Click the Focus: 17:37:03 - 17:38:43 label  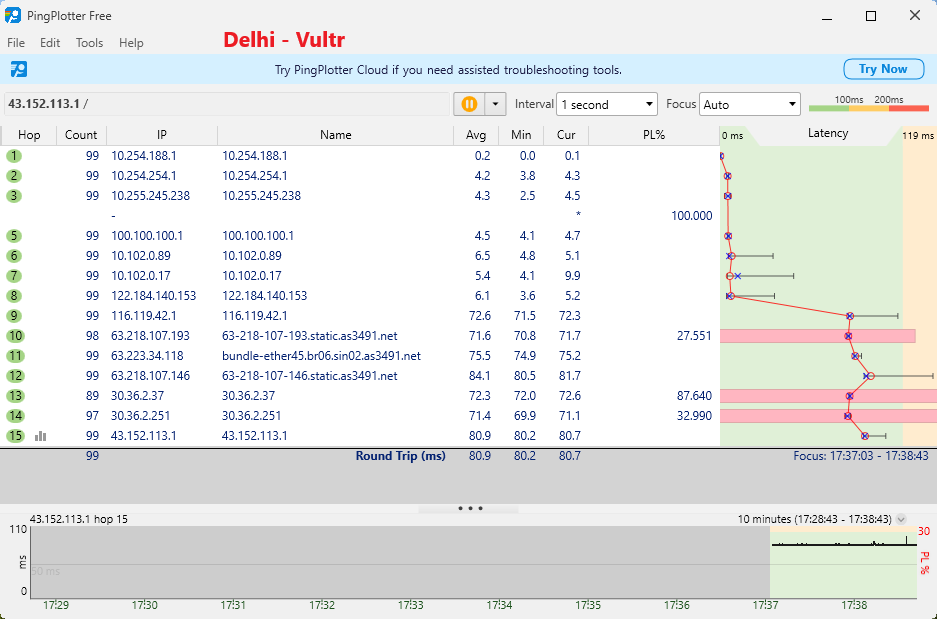coord(861,456)
